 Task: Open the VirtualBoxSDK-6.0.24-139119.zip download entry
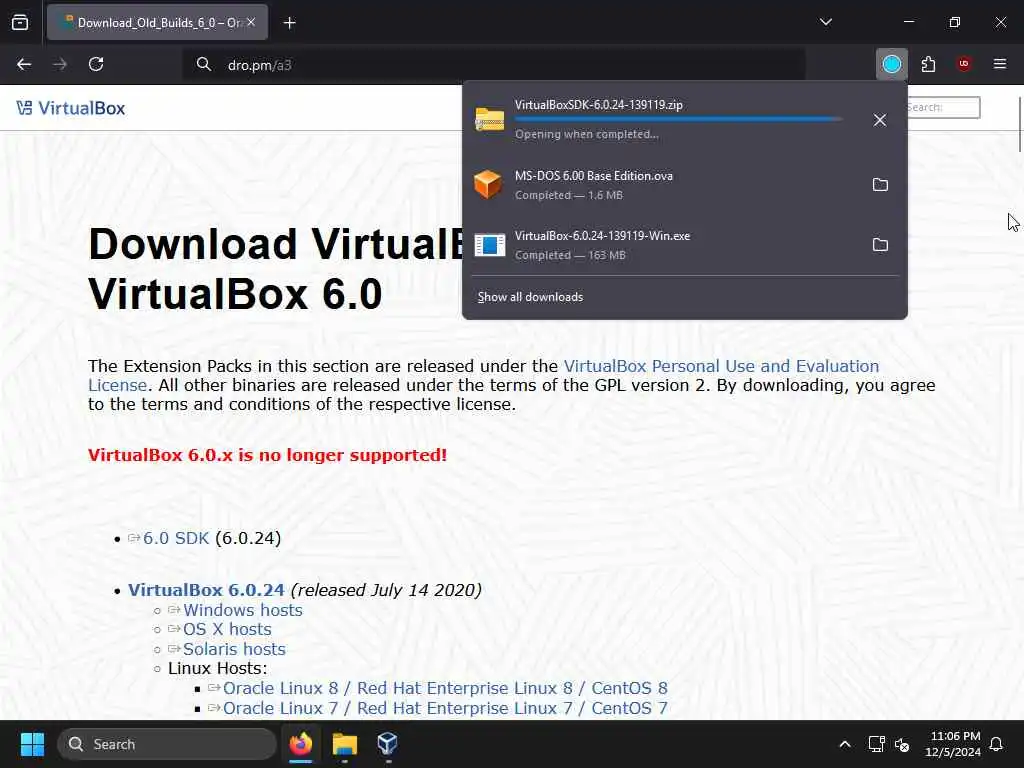[x=663, y=120]
